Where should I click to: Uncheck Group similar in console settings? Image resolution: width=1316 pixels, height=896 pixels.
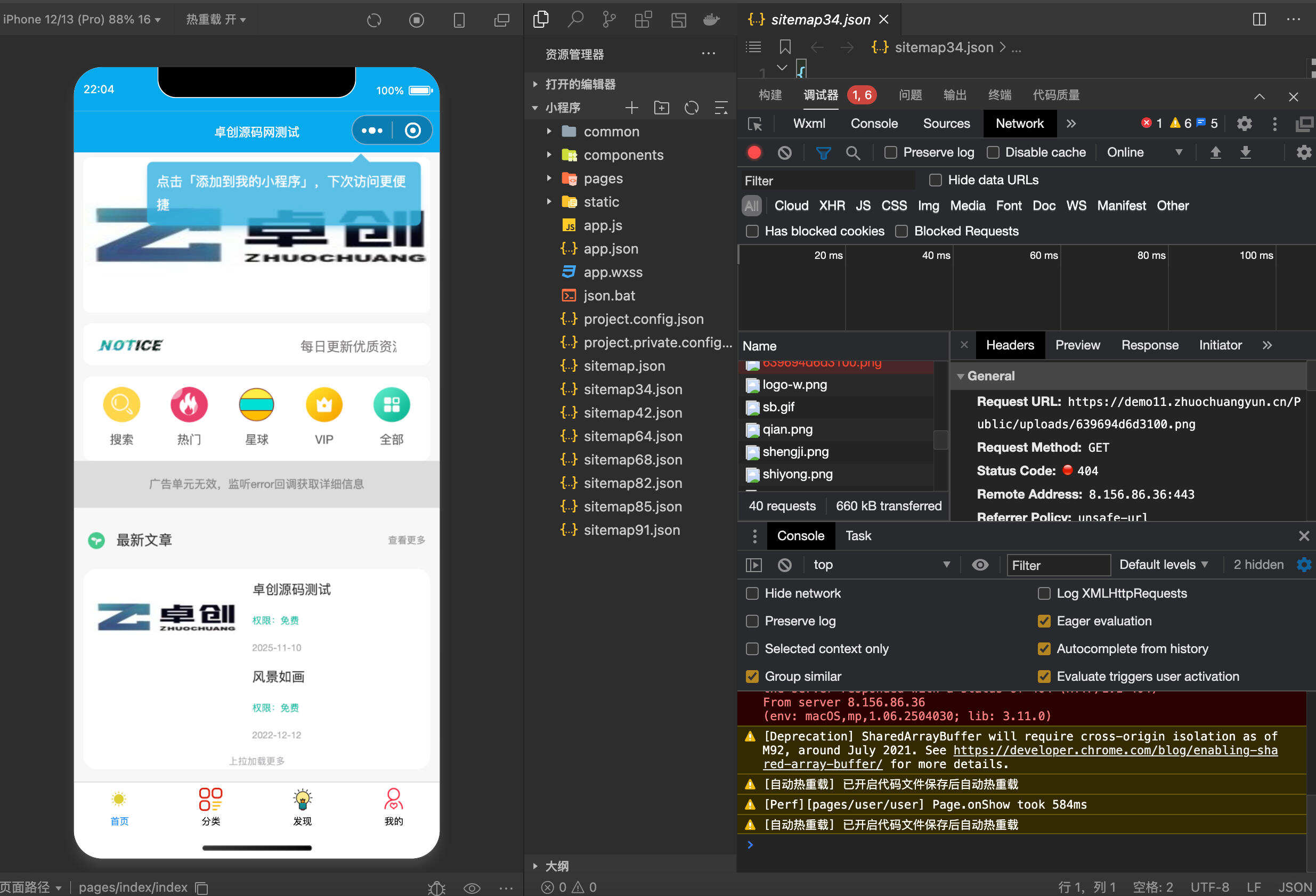click(752, 677)
